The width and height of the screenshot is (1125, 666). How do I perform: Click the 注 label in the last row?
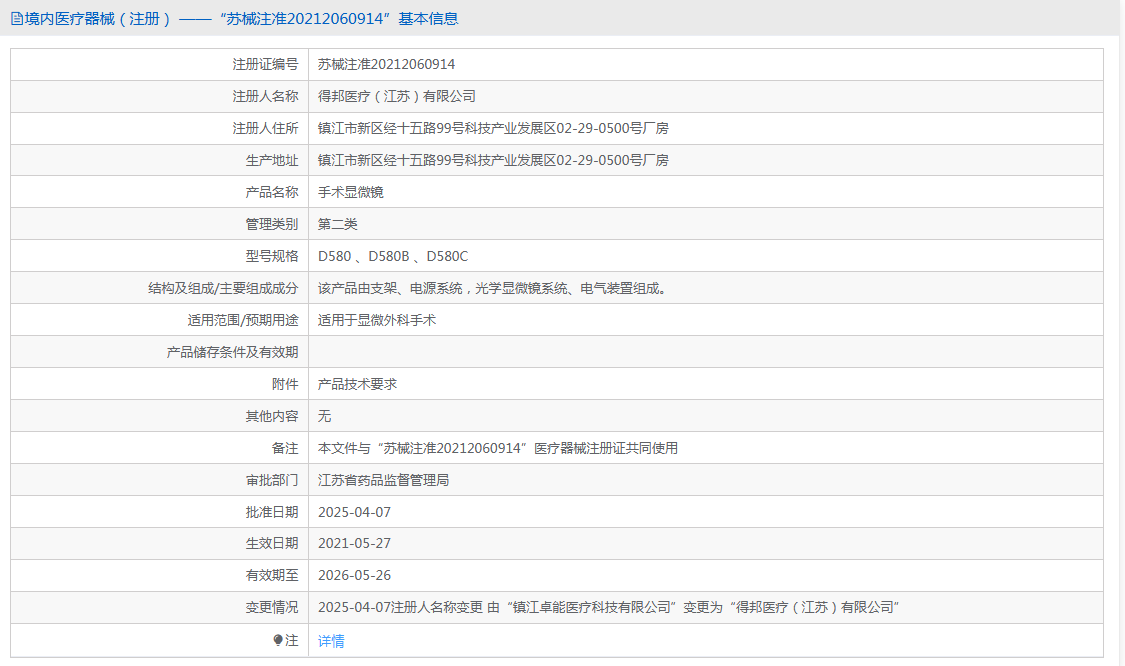pyautogui.click(x=291, y=640)
